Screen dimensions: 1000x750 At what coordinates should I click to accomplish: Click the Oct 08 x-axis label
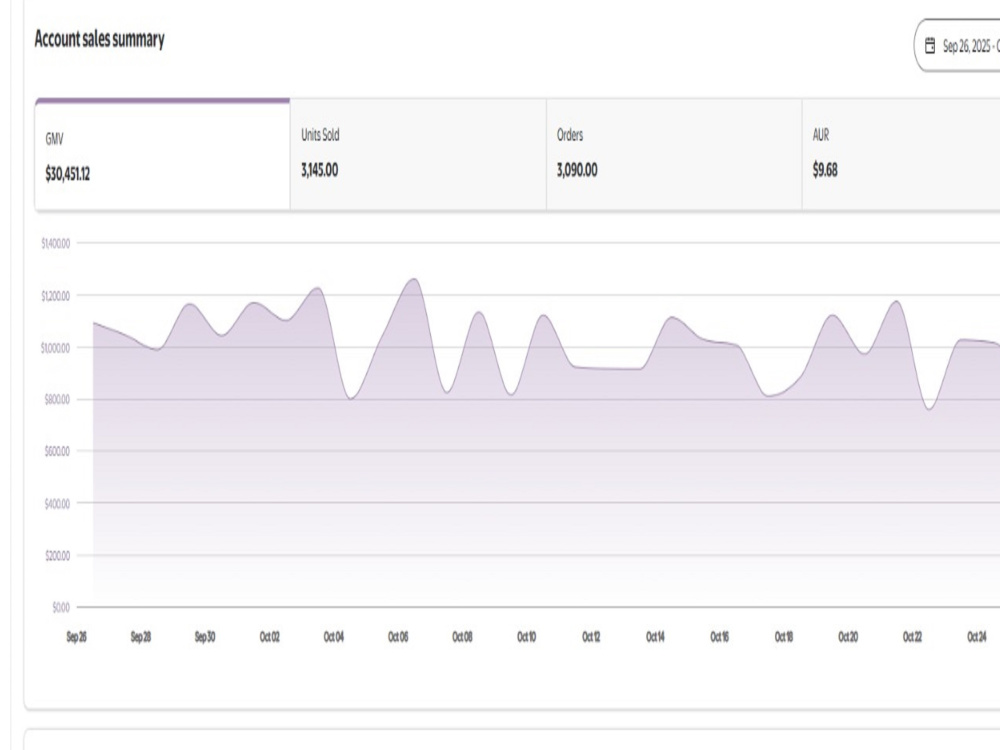click(x=462, y=636)
